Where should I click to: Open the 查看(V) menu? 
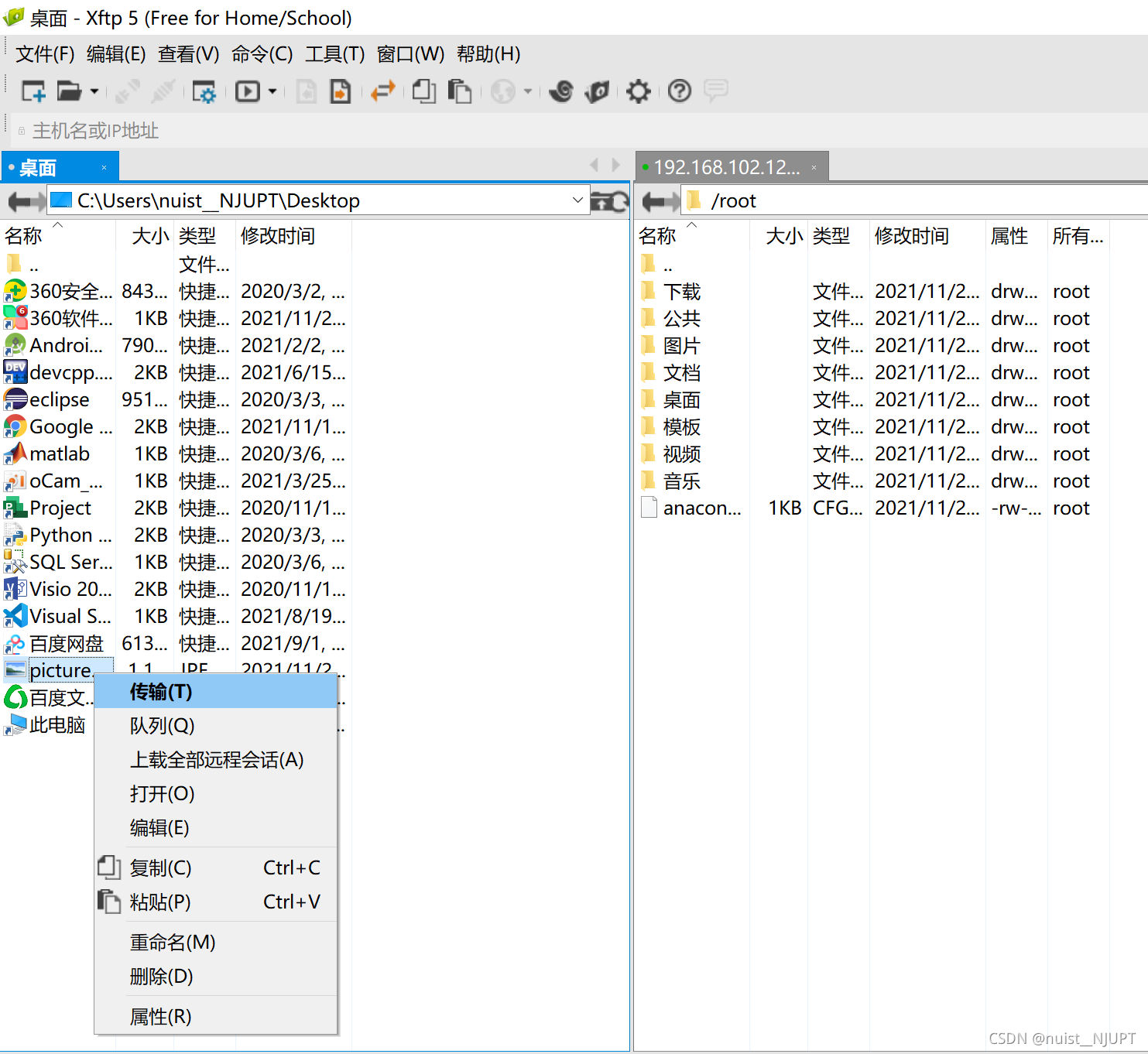point(189,54)
